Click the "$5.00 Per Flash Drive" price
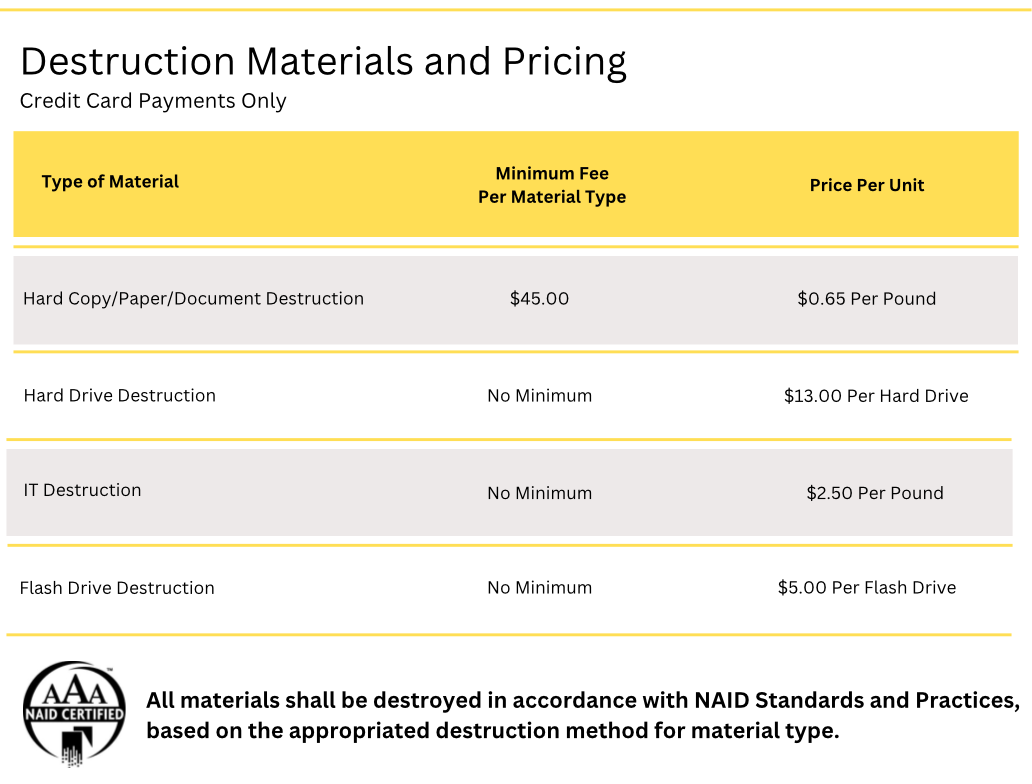 (867, 588)
